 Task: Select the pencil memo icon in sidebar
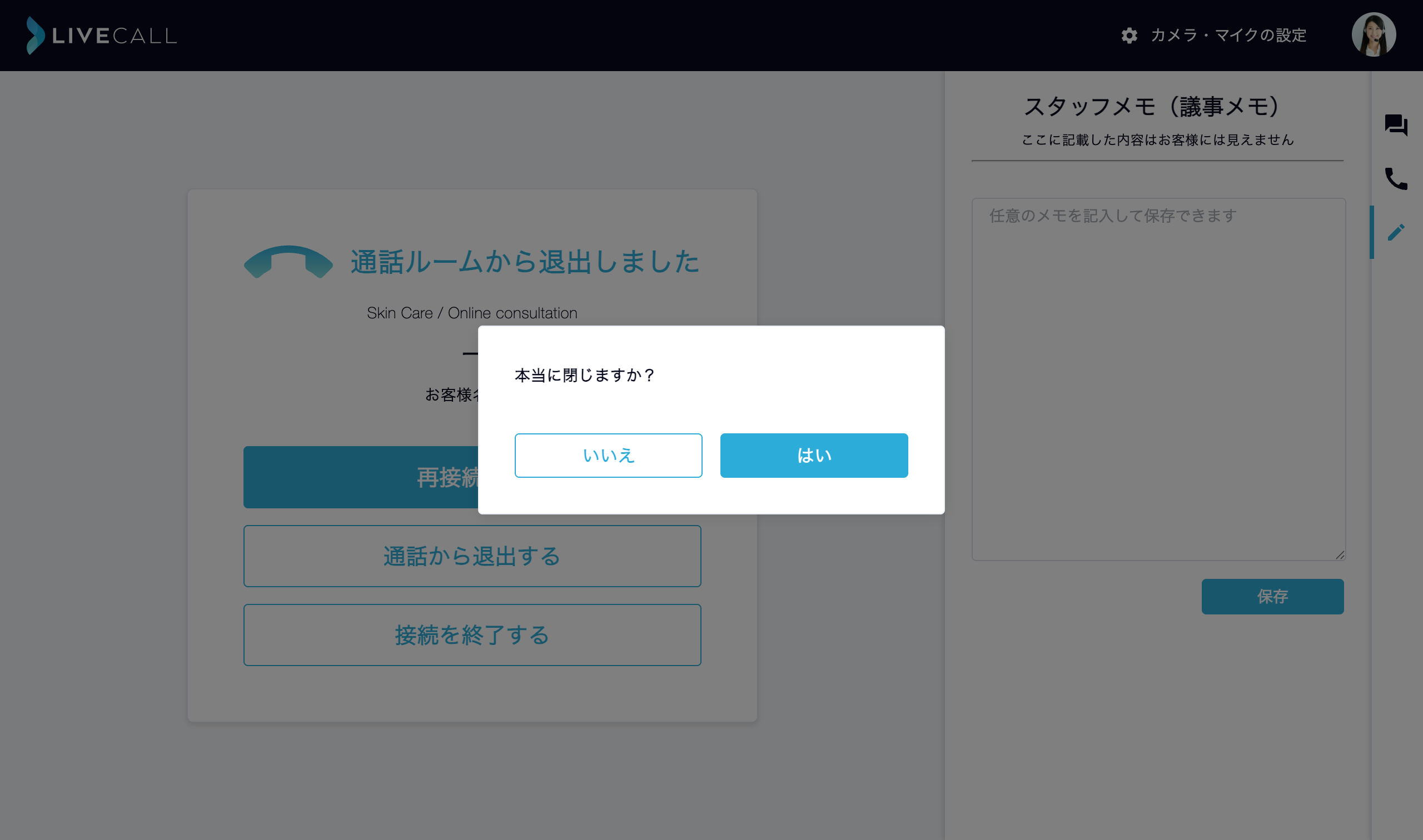tap(1396, 232)
